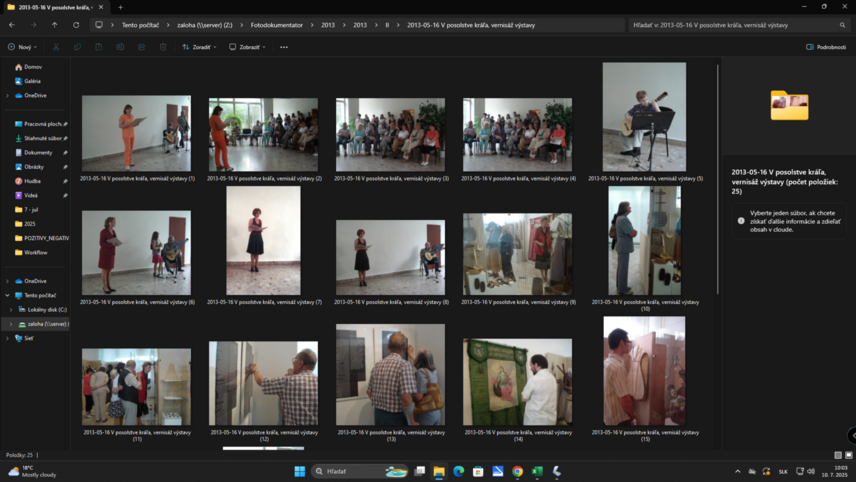Open a new tab with plus

pos(120,7)
